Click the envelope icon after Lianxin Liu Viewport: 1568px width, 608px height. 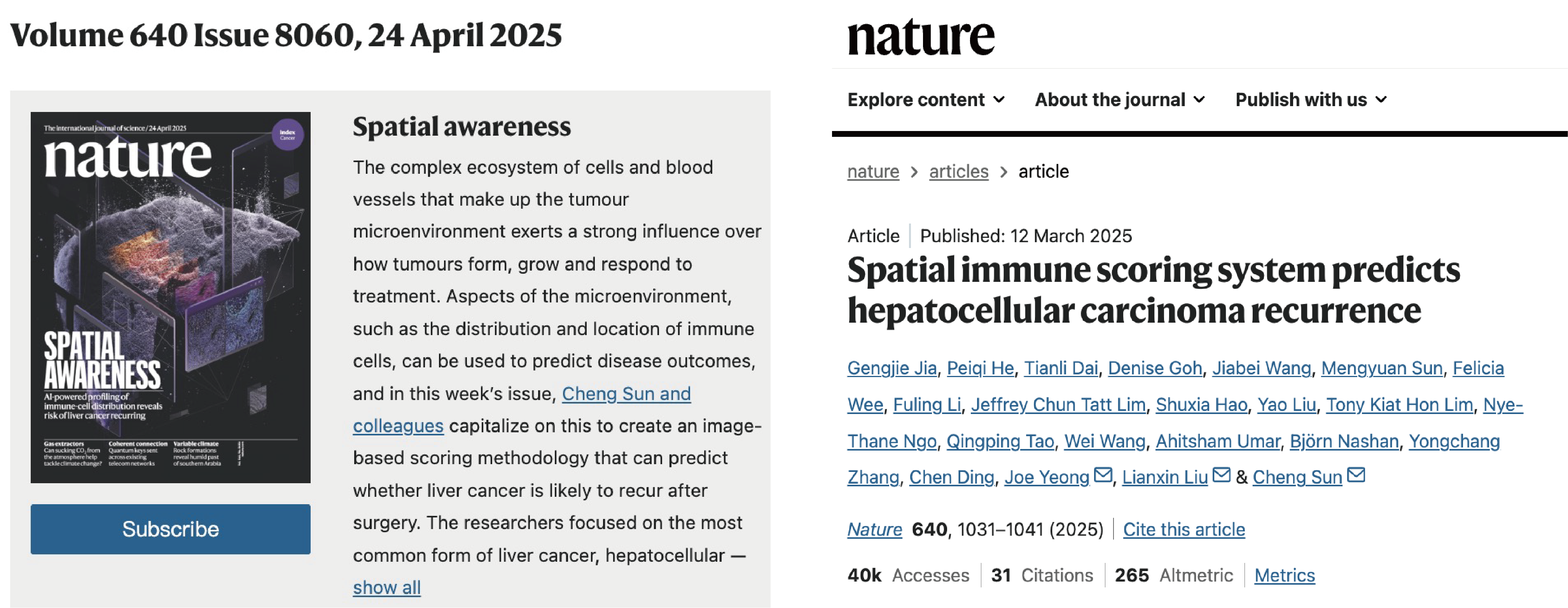tap(1221, 475)
